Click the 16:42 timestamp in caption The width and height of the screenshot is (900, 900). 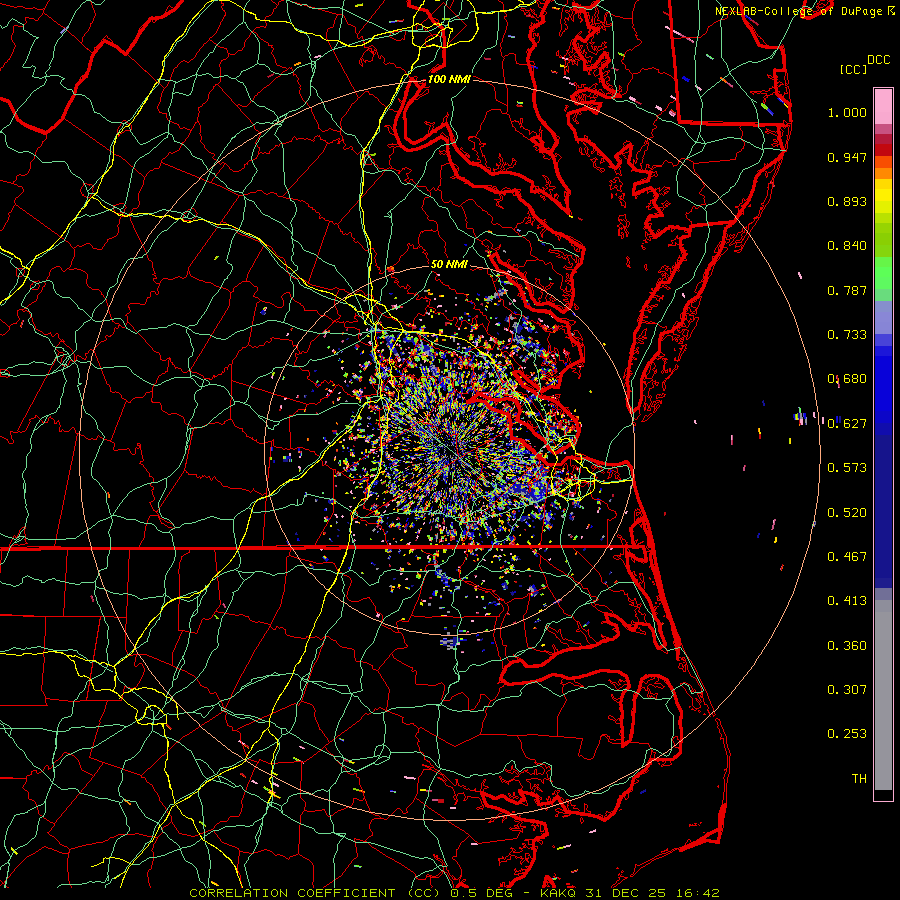point(697,893)
